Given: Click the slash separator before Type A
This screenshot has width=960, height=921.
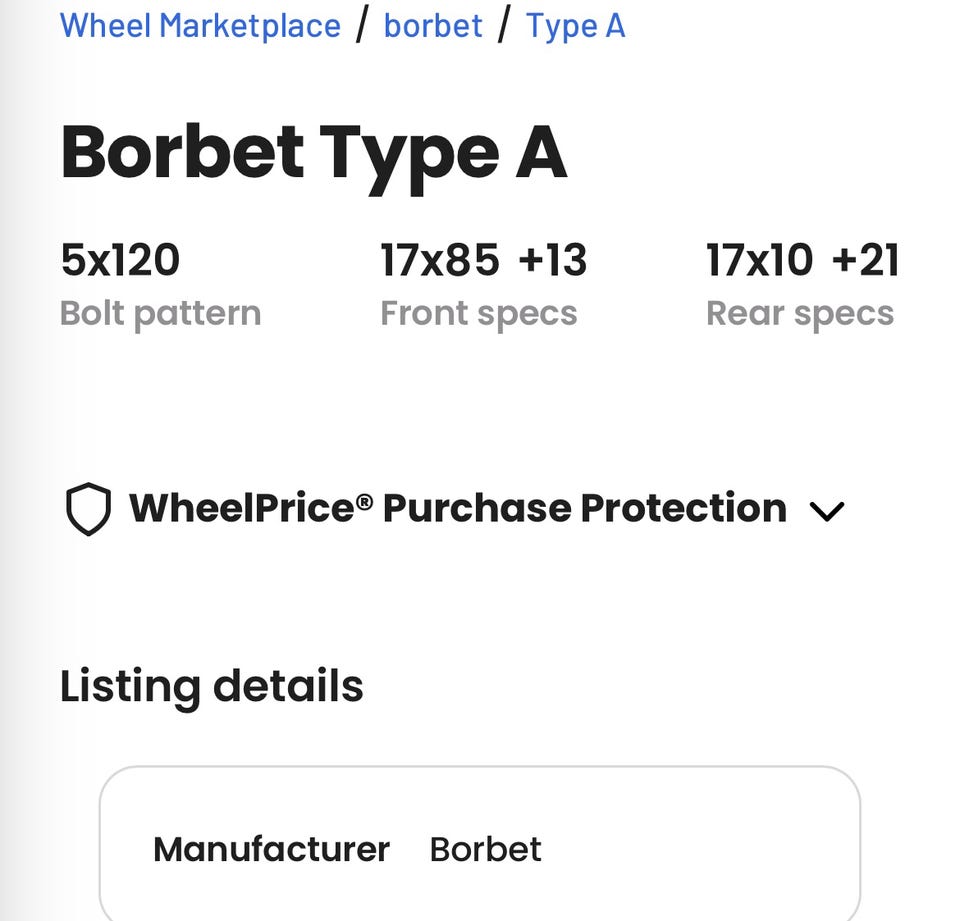Looking at the screenshot, I should click(x=504, y=25).
